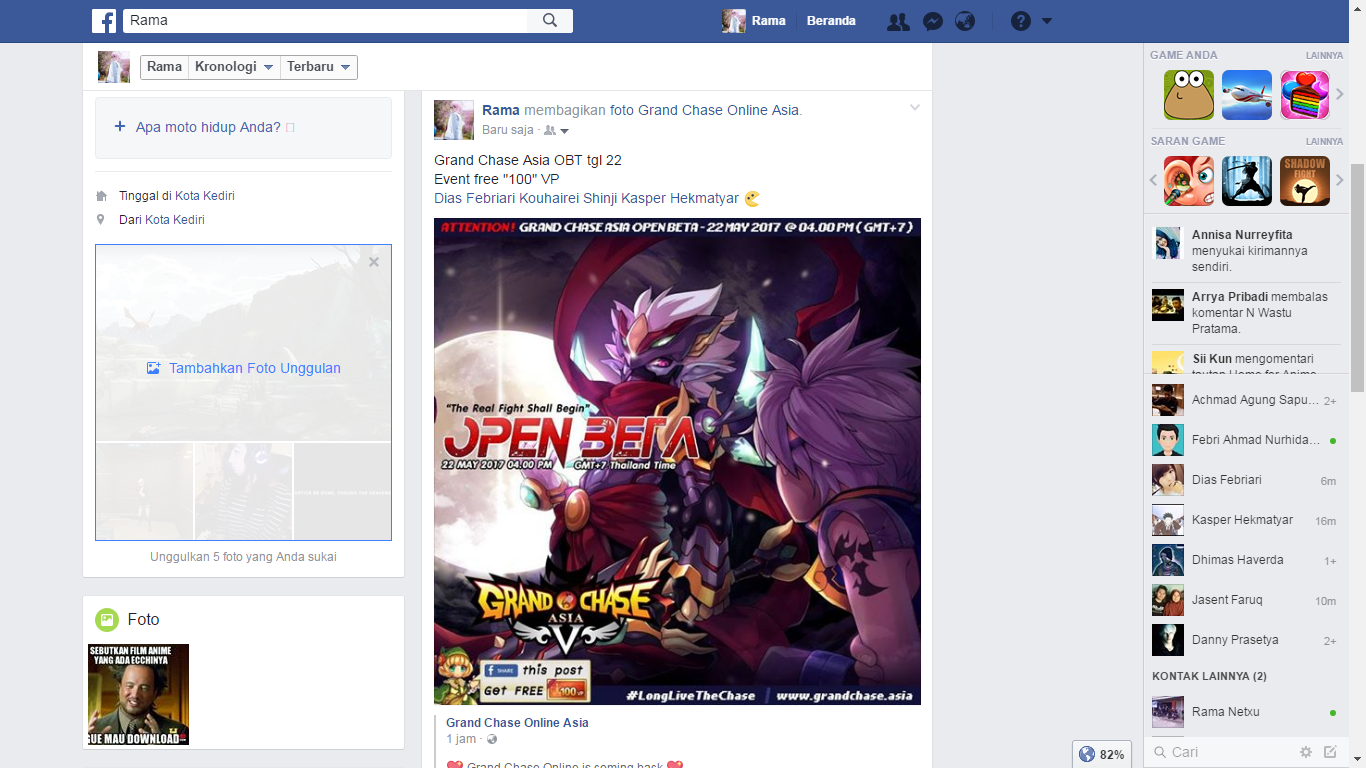Open Grand Chase Online Asia shared source link
This screenshot has width=1366, height=768.
(517, 723)
